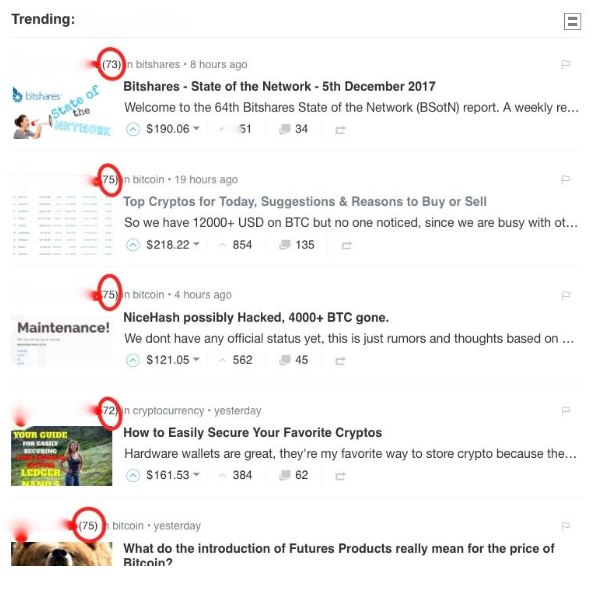Viewport: 598px width, 591px height.
Task: Open NiceHash possibly Hacked post title
Action: (256, 317)
